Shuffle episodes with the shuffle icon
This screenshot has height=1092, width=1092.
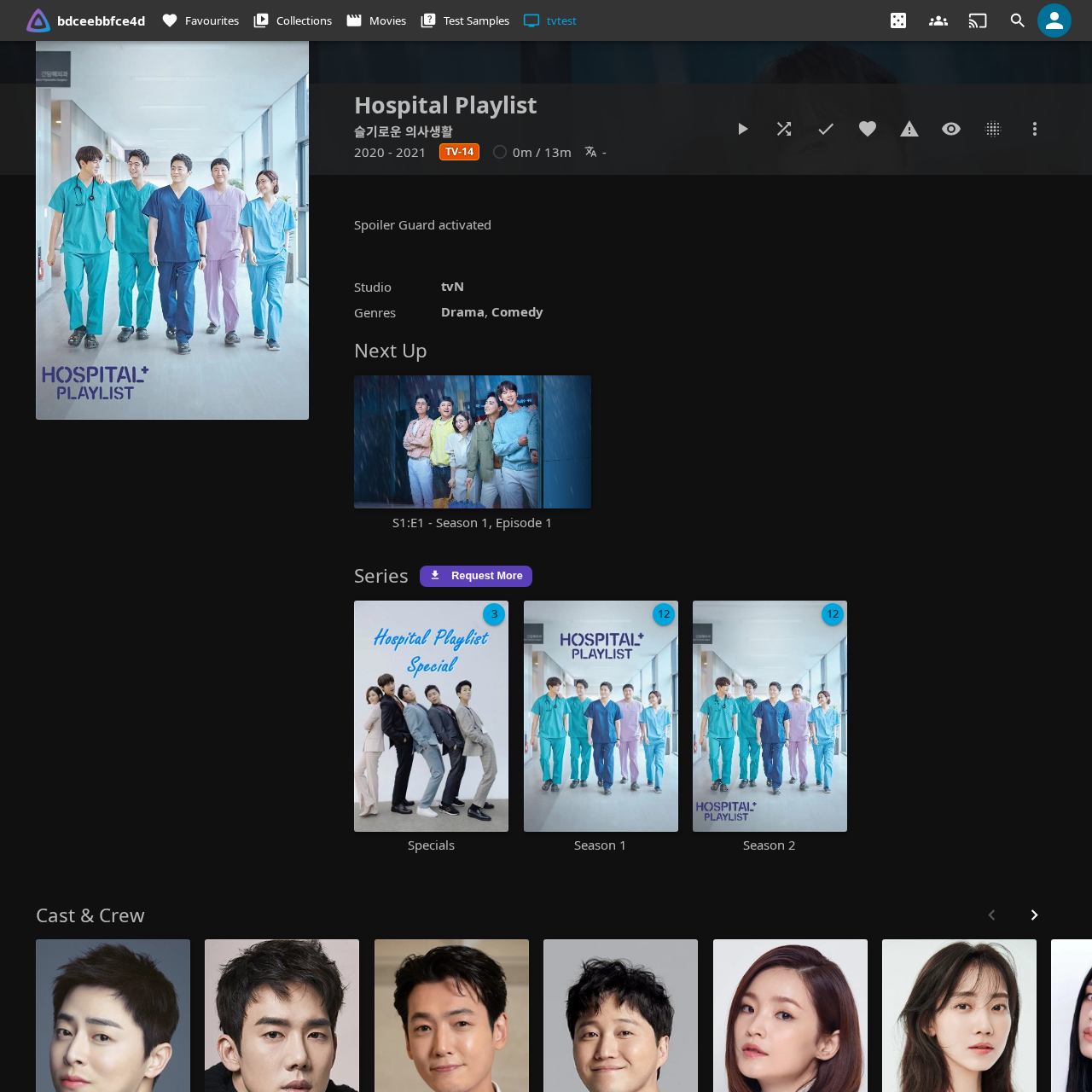tap(784, 129)
